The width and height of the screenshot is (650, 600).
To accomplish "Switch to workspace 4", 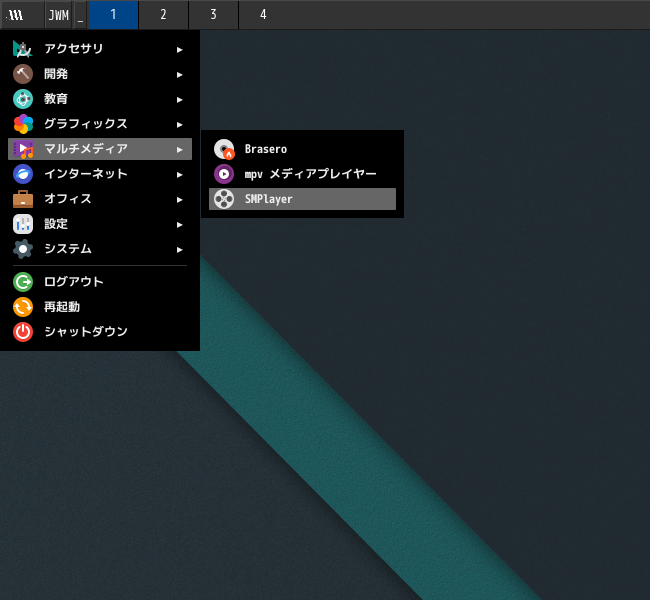I will point(263,15).
